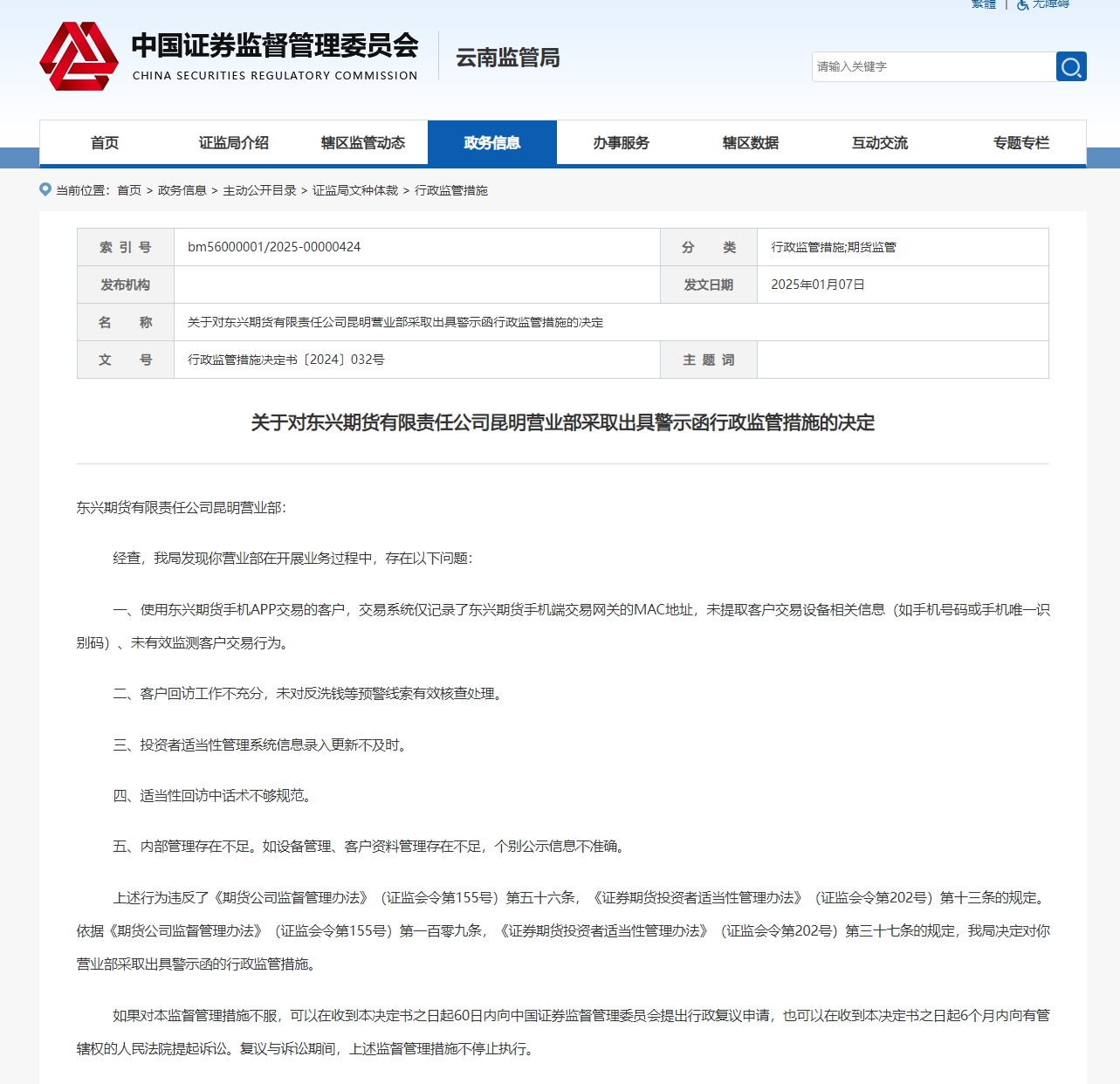This screenshot has width=1120, height=1084.
Task: Click the paragraph starting 三、投资者适当性管理
Action: pos(260,744)
